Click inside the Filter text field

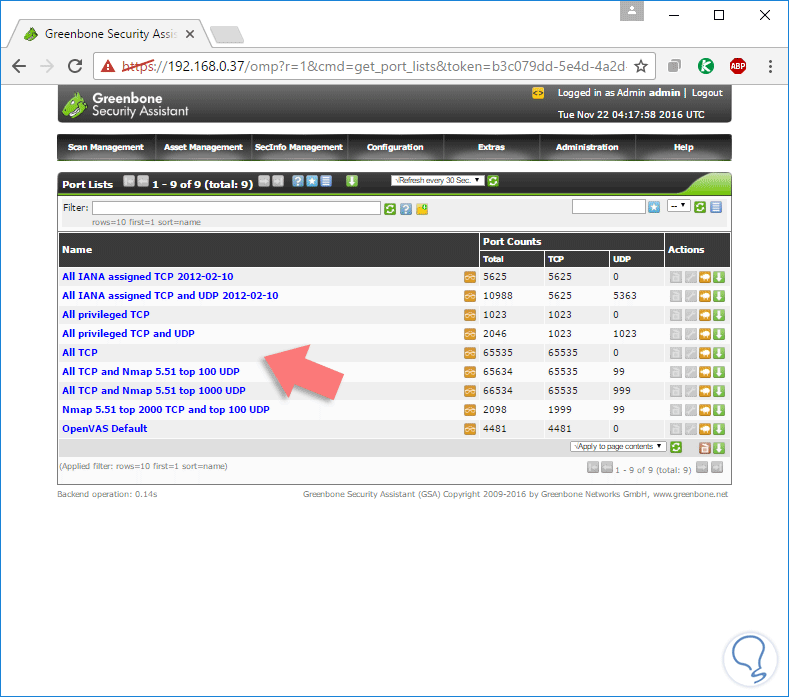(x=236, y=208)
